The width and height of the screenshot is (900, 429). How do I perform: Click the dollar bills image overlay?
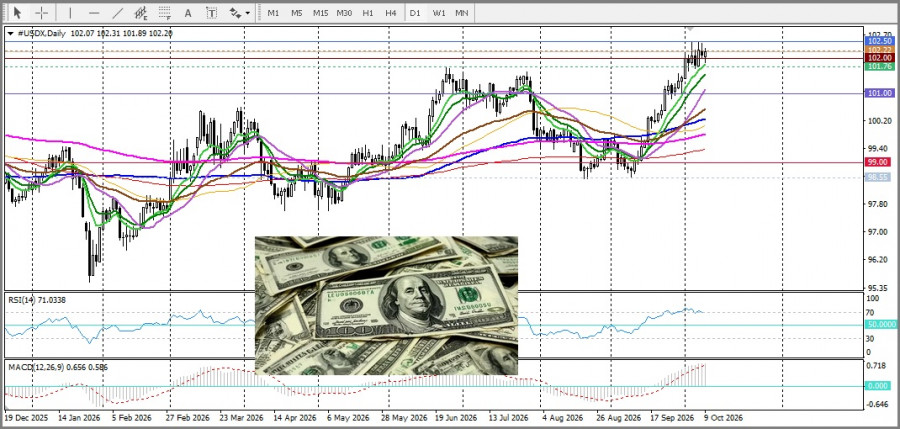(x=386, y=306)
